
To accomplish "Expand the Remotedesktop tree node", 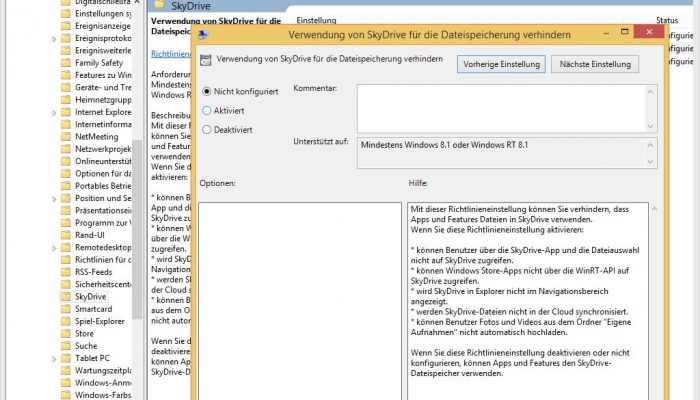I will coord(54,248).
